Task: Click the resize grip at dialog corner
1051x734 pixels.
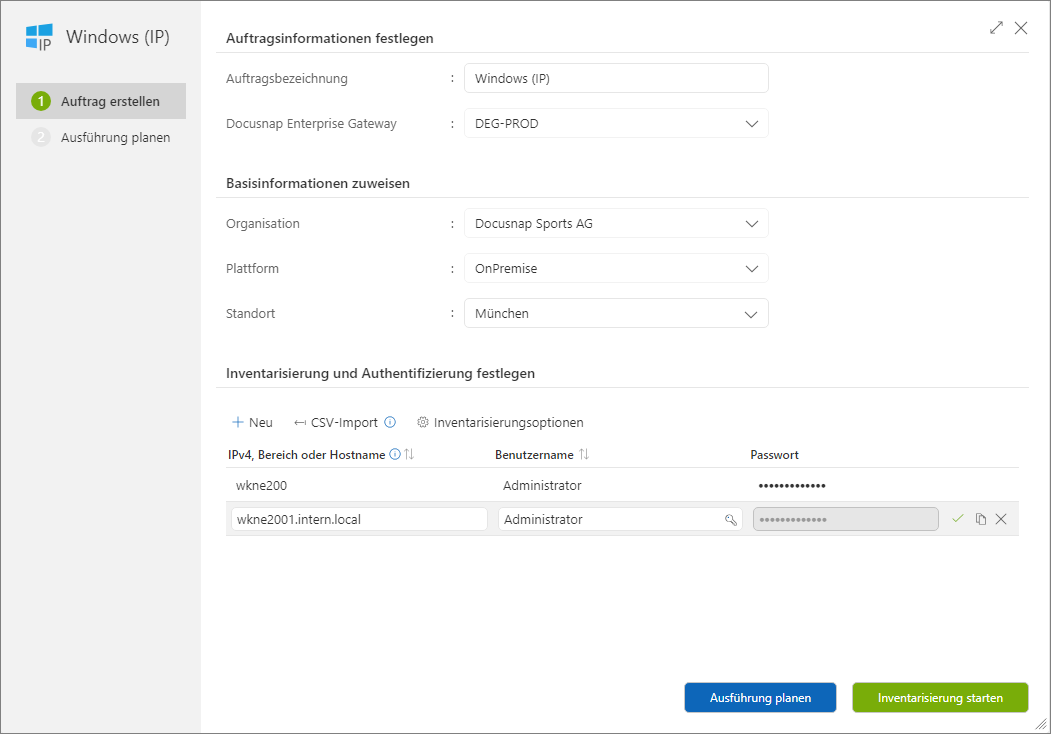Action: pyautogui.click(x=1040, y=724)
